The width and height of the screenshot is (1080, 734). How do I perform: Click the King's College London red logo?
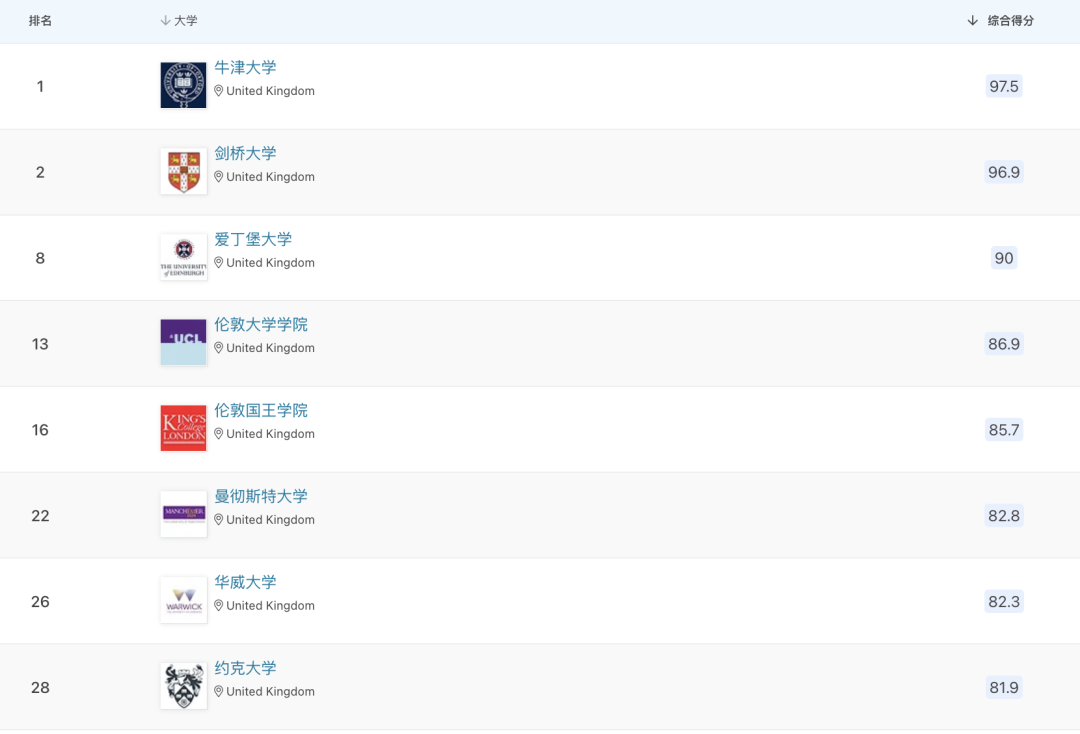pos(183,428)
